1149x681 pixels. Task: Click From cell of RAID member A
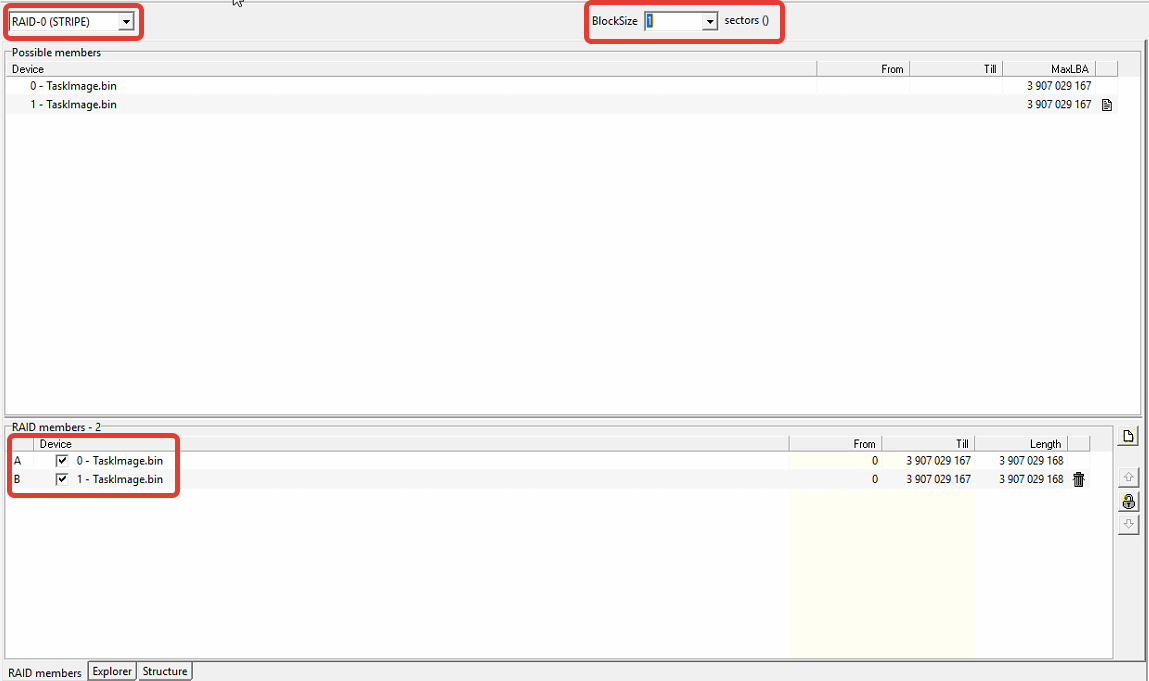click(835, 461)
